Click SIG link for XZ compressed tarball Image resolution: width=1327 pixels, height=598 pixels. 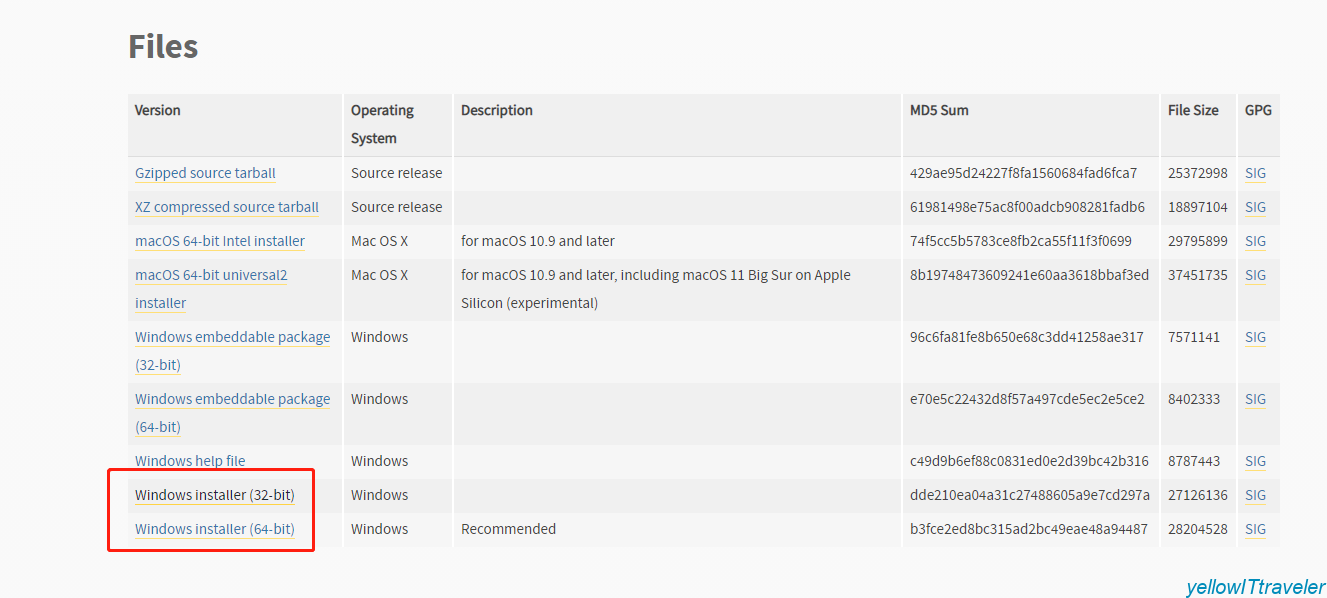[x=1255, y=207]
